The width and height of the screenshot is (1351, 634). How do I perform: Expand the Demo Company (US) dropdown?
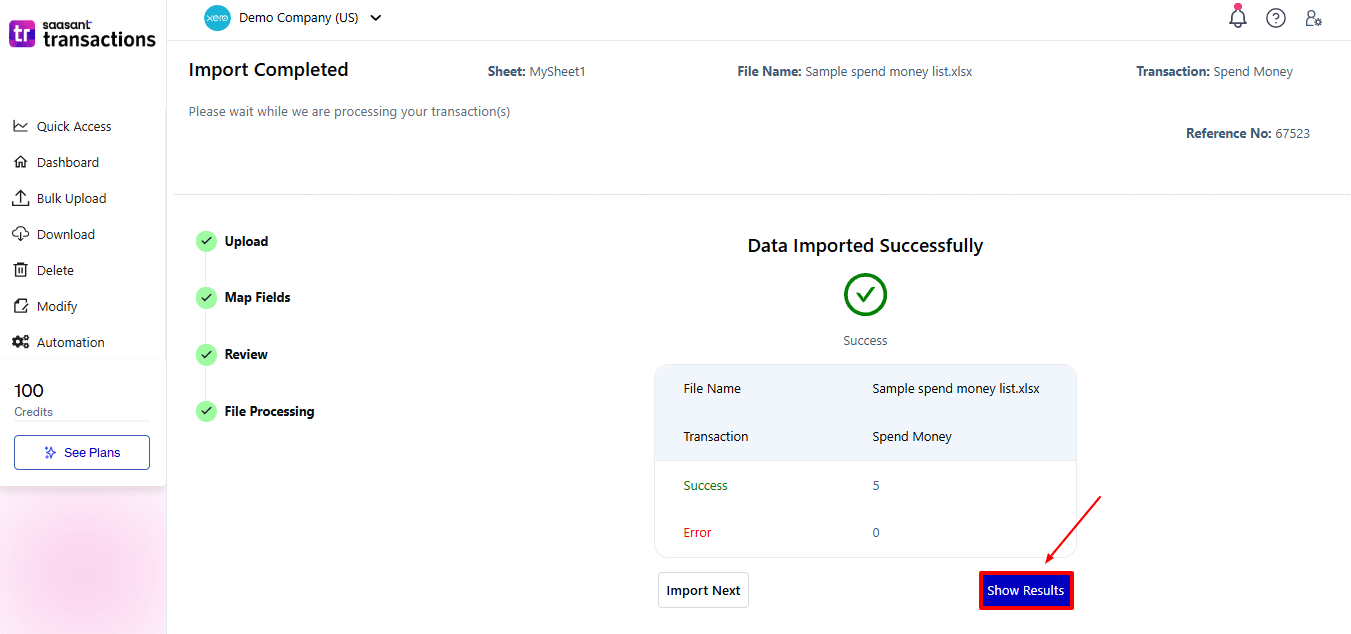[x=376, y=18]
